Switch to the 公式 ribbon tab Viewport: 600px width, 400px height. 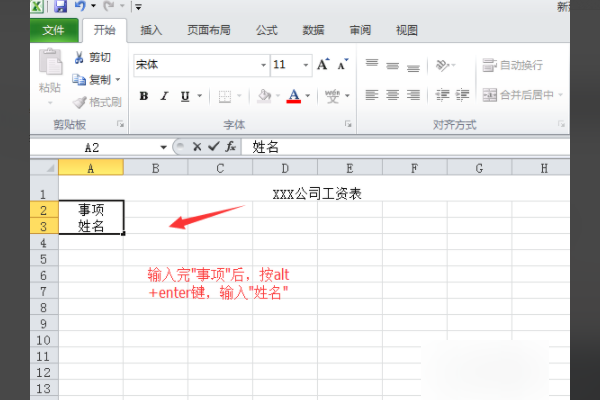click(x=267, y=30)
